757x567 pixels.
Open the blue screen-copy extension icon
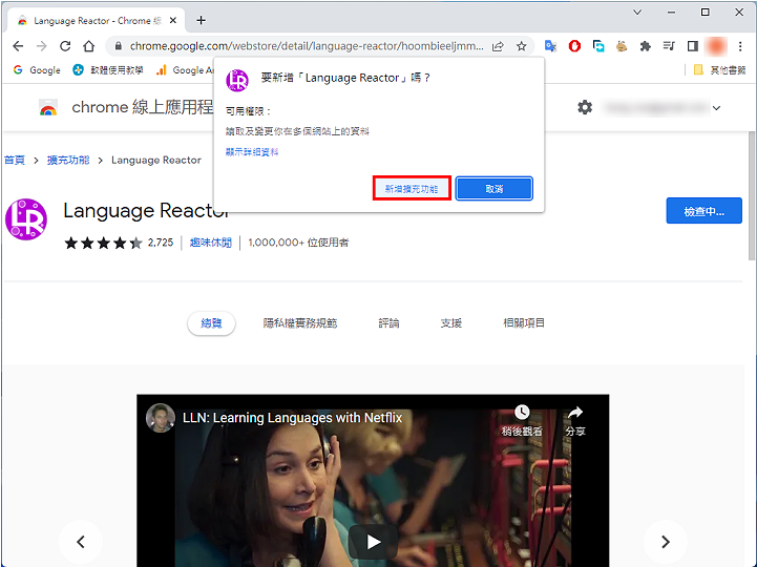(x=599, y=46)
